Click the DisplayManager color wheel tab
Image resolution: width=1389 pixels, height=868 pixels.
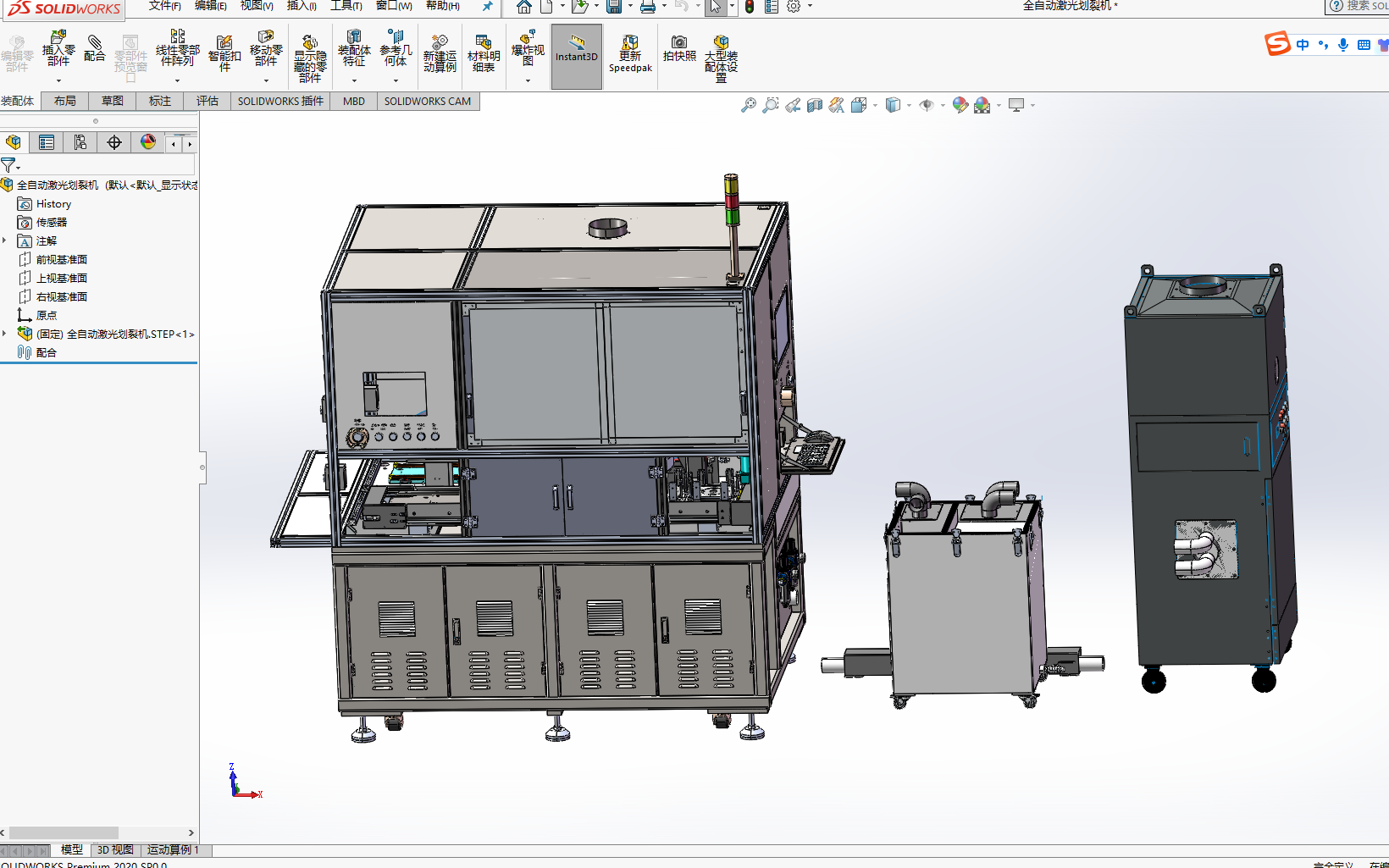point(148,142)
